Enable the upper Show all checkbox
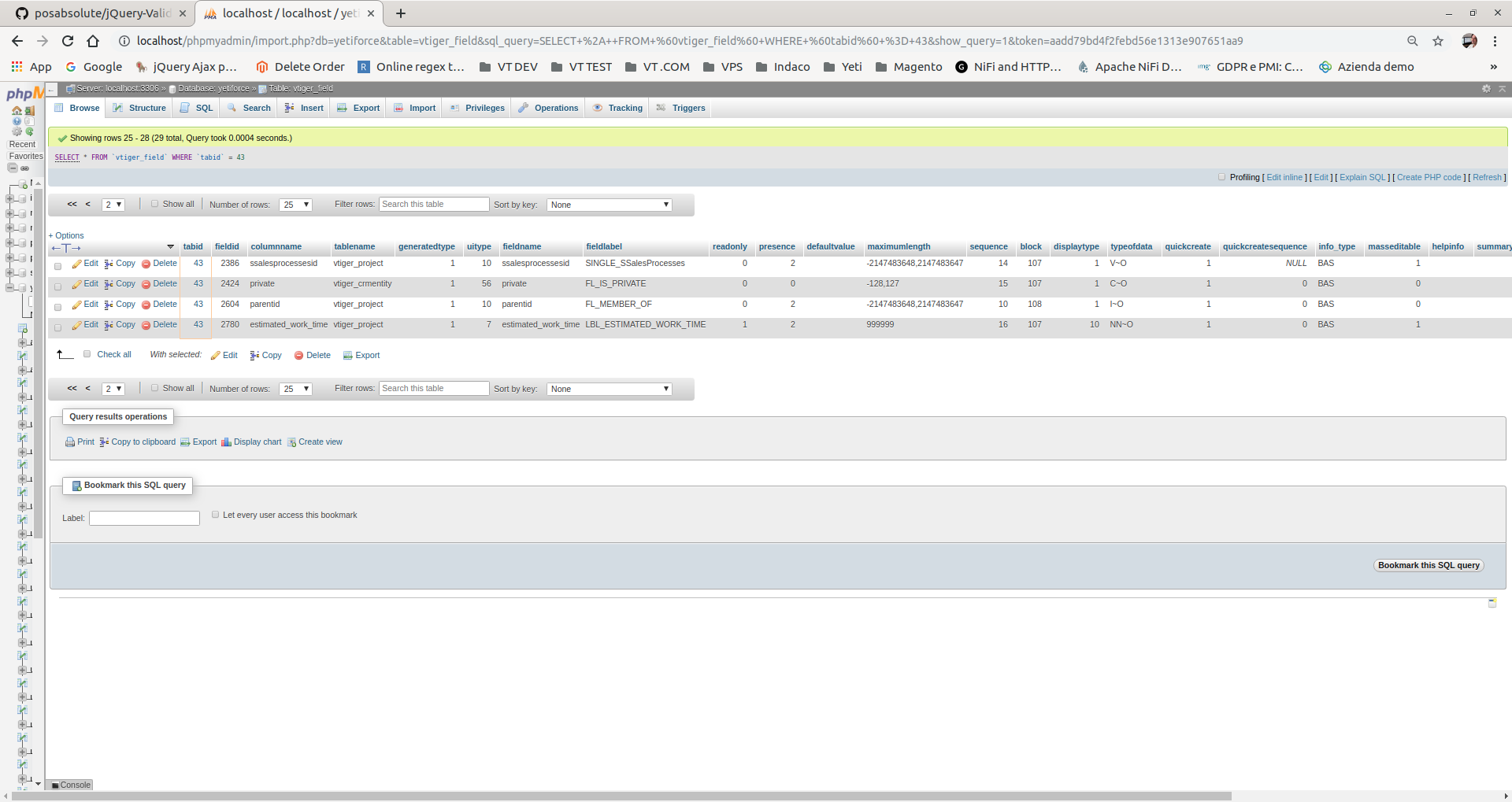Viewport: 1512px width, 802px height. click(155, 203)
